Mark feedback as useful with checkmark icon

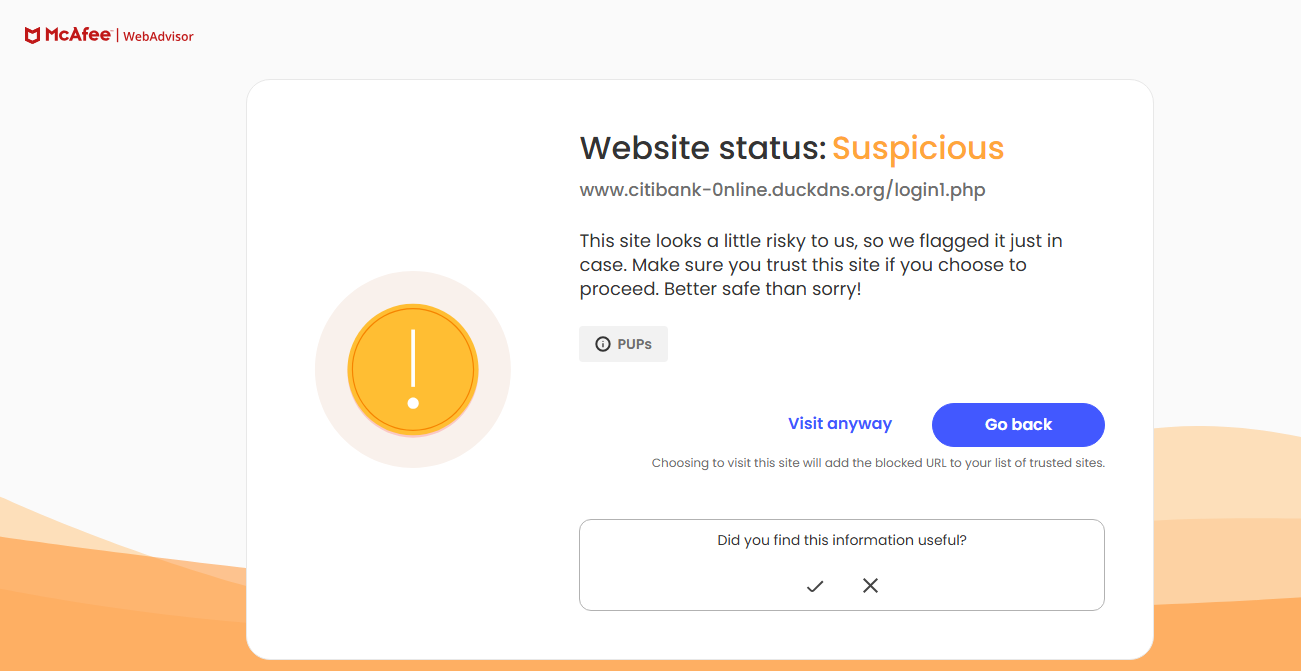815,586
